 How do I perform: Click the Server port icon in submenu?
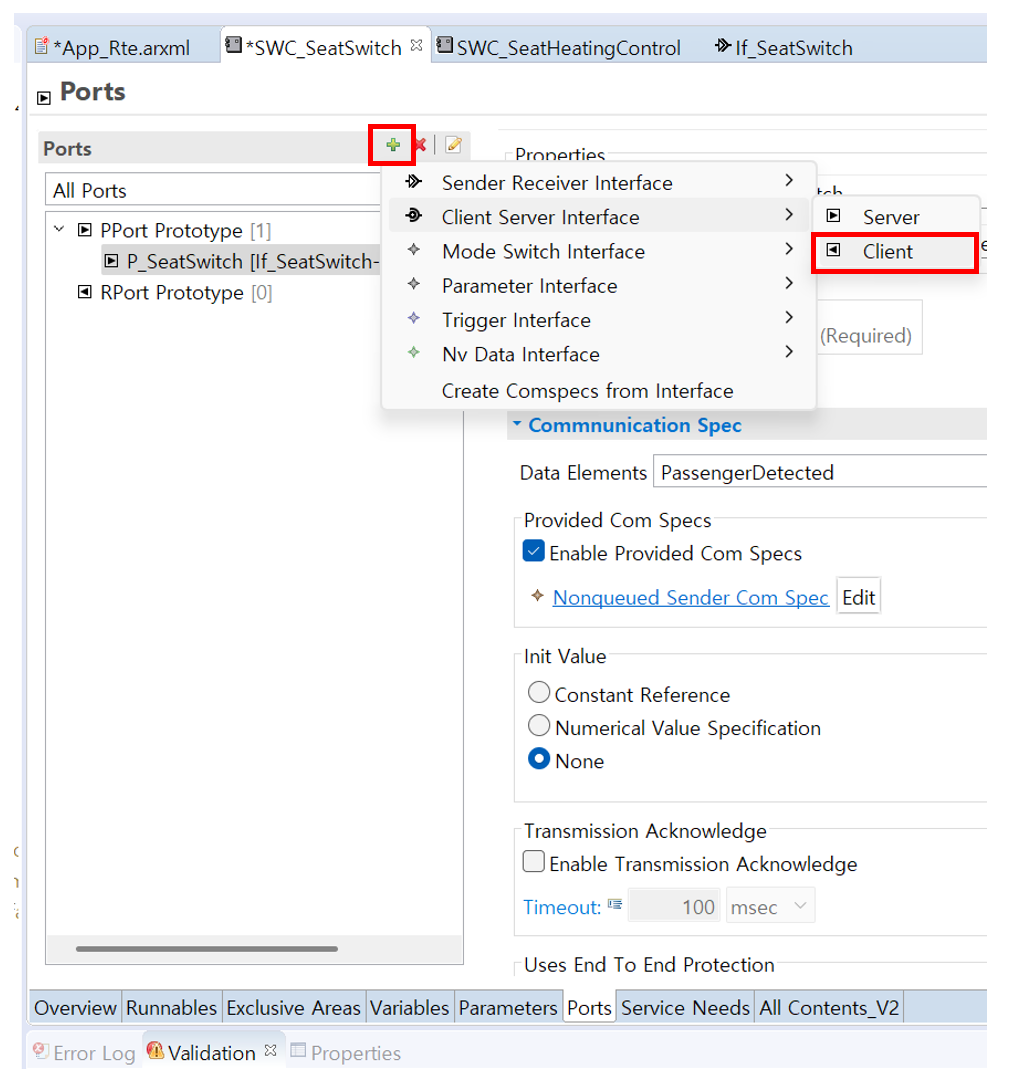(x=833, y=216)
